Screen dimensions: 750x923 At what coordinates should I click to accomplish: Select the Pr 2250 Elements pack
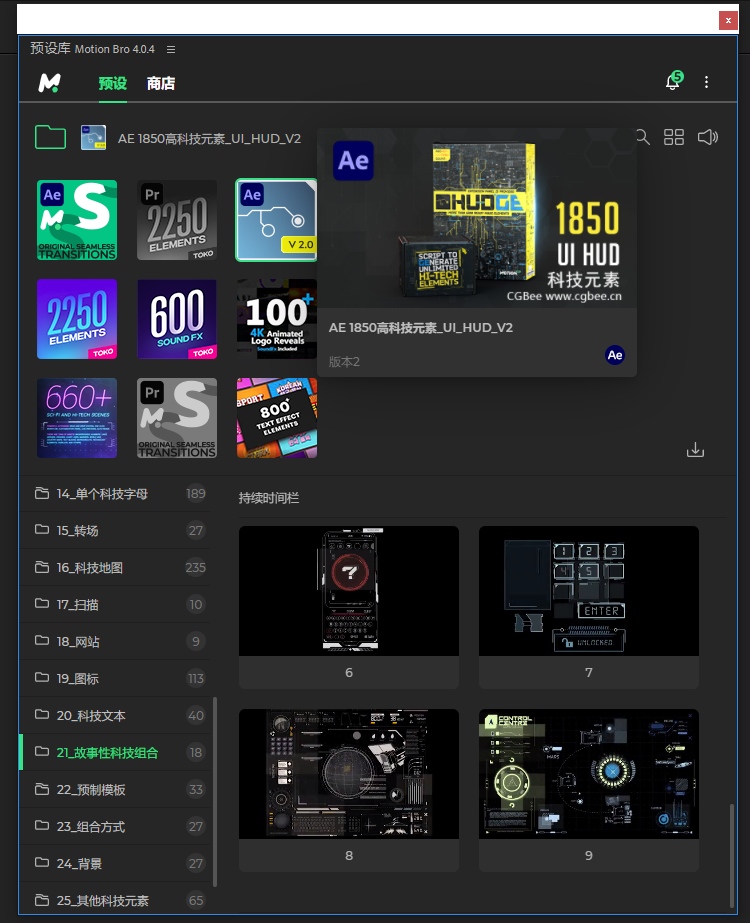coord(177,220)
